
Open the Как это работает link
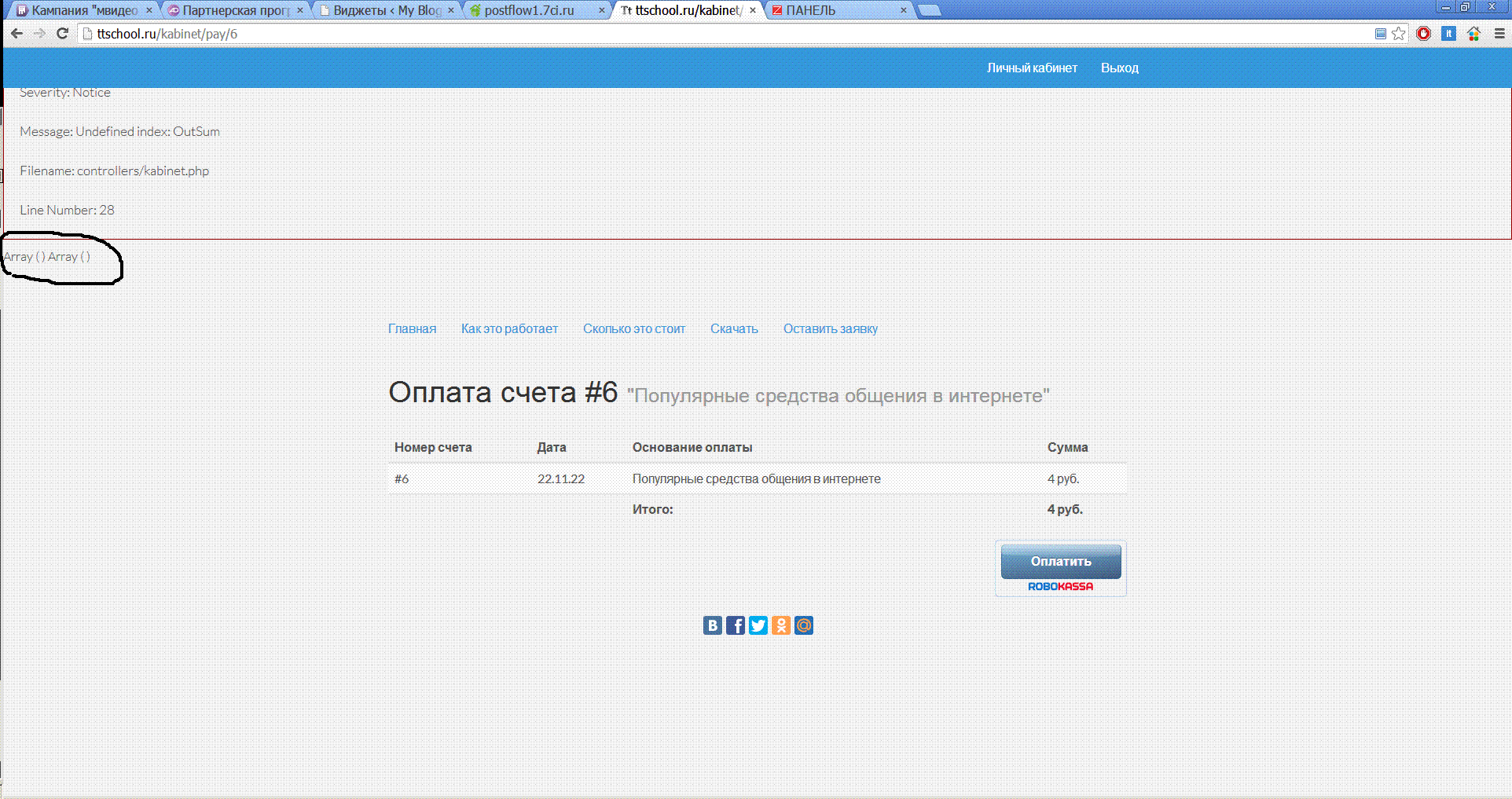click(509, 329)
